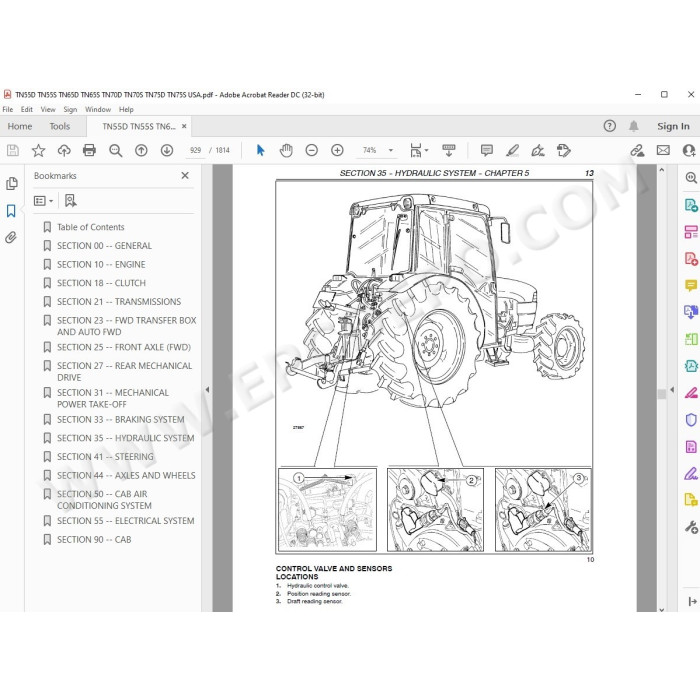Screen dimensions: 700x700
Task: Close the TN55D document tab
Action: pyautogui.click(x=184, y=126)
